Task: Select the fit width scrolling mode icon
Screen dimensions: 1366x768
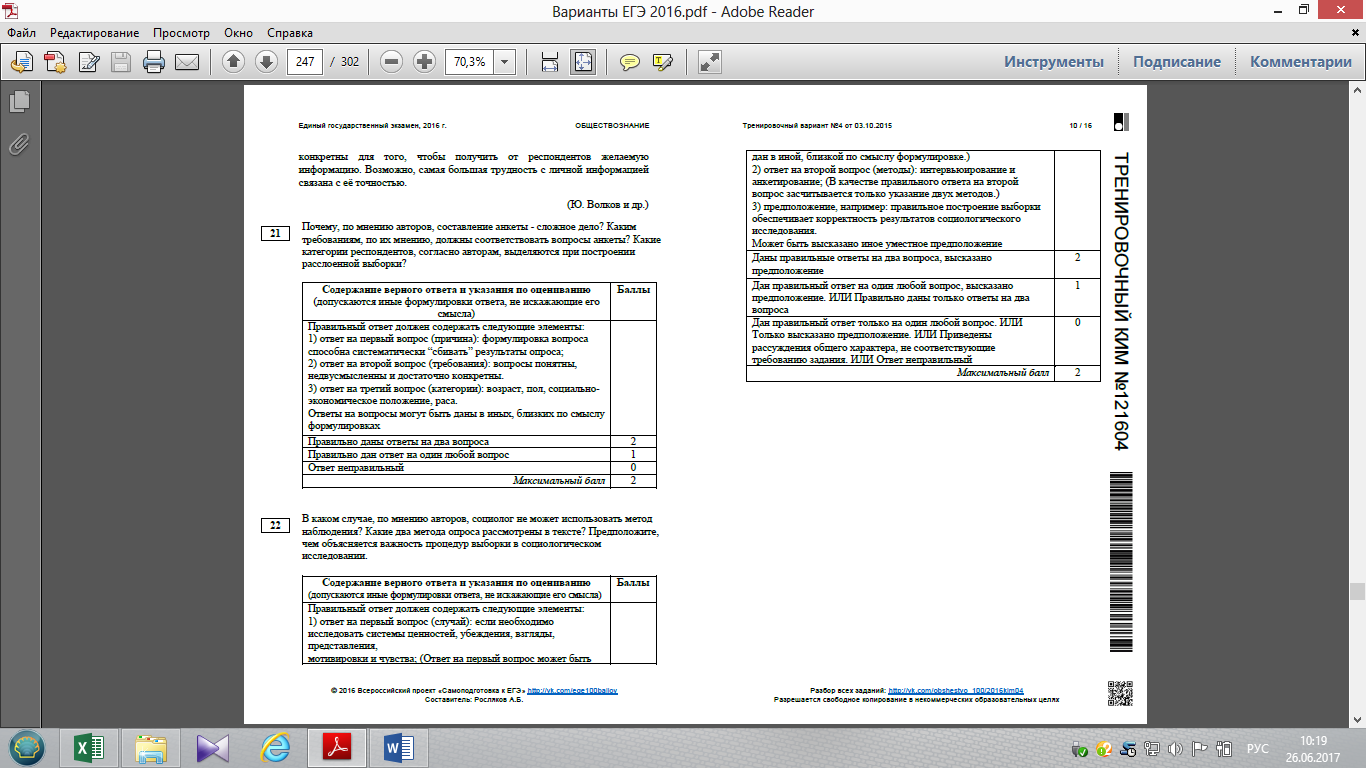Action: point(550,62)
